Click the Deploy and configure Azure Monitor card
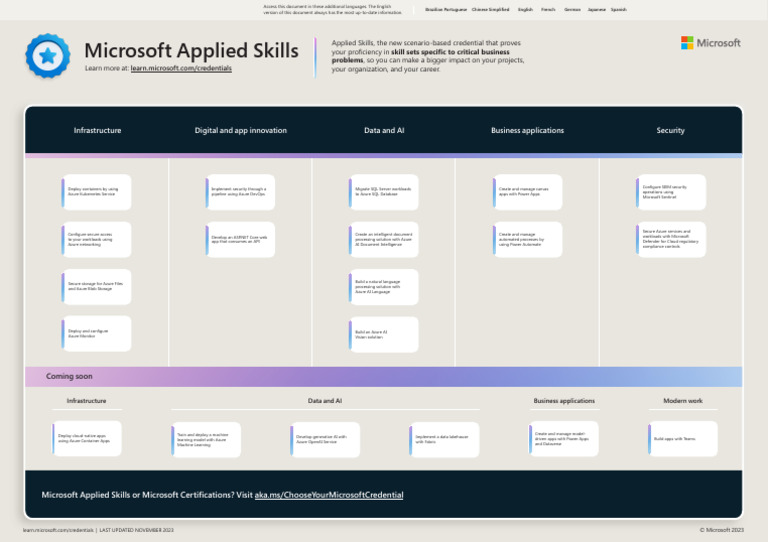The width and height of the screenshot is (768, 542). 97,335
